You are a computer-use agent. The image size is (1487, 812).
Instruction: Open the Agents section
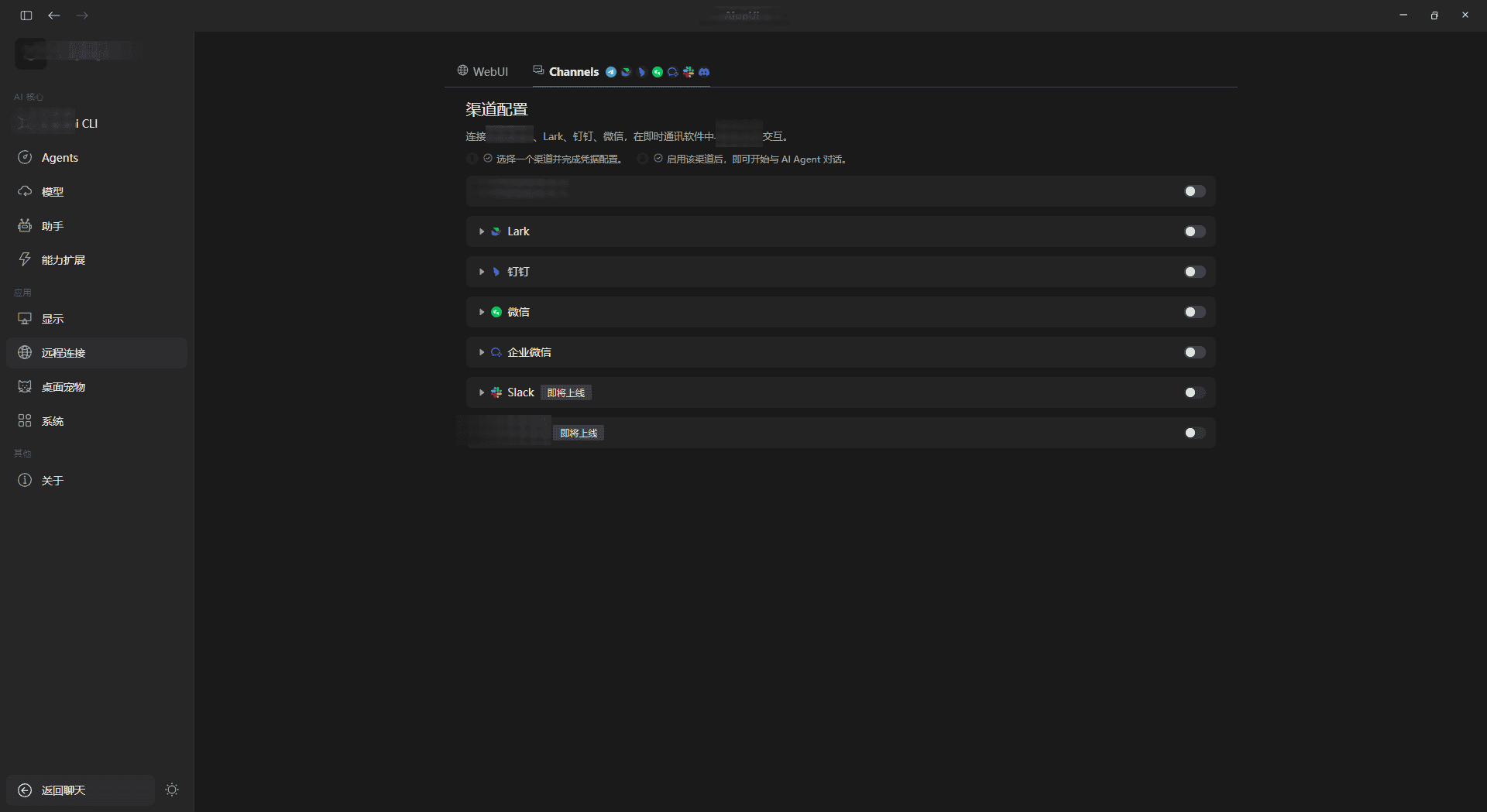(97, 158)
